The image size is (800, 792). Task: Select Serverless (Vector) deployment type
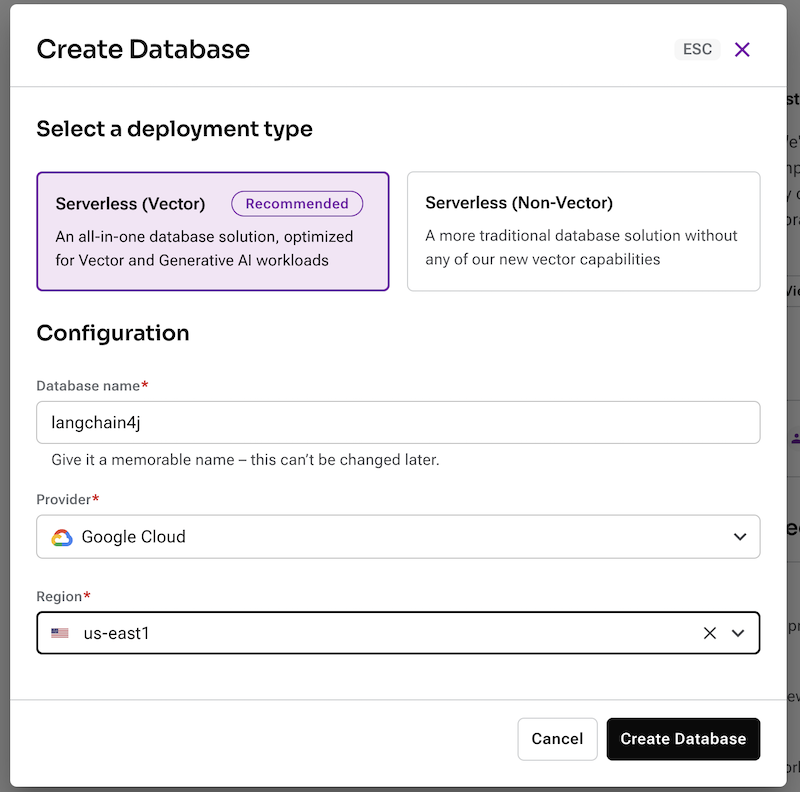[x=212, y=231]
